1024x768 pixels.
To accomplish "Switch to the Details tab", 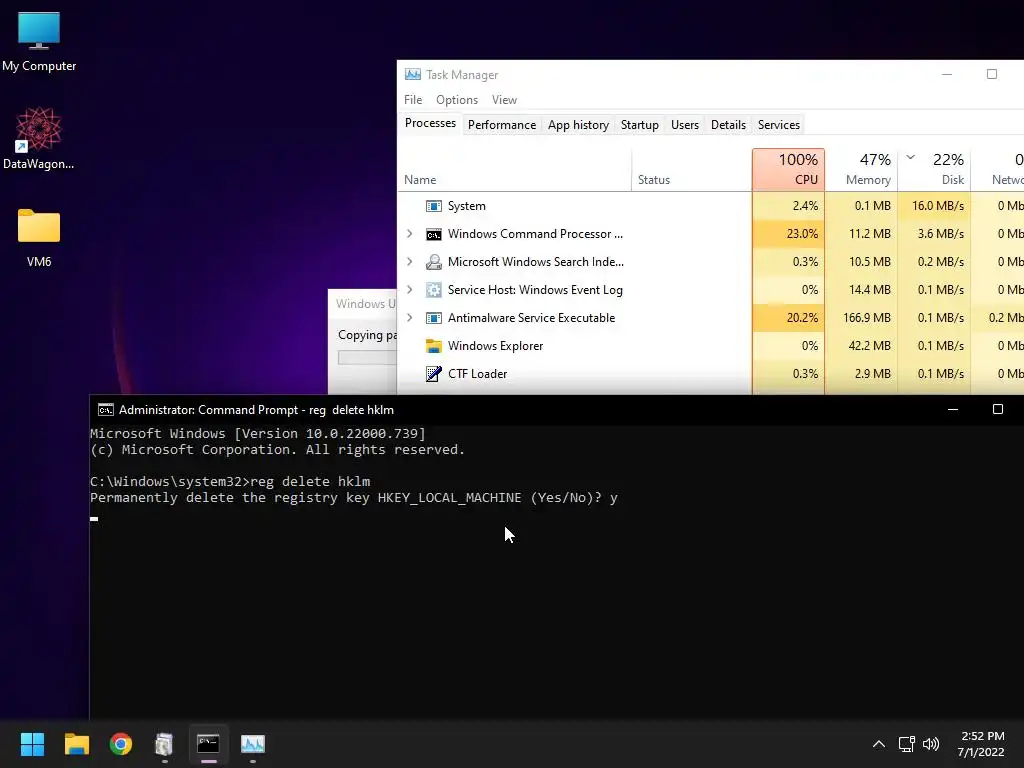I will coord(728,125).
